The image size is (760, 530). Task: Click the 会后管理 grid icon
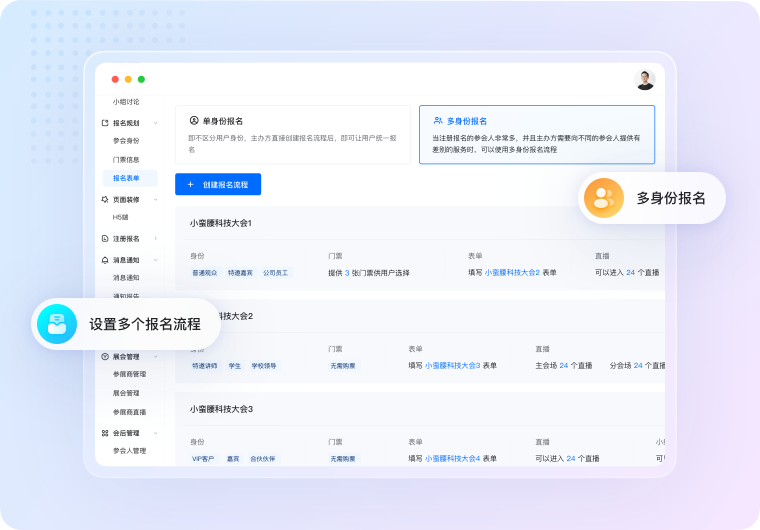click(104, 433)
